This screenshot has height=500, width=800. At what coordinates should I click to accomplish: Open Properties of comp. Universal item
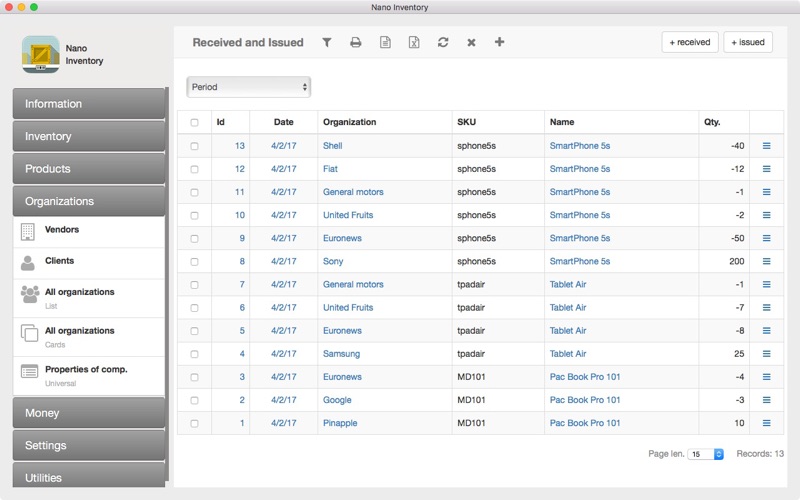pos(89,376)
